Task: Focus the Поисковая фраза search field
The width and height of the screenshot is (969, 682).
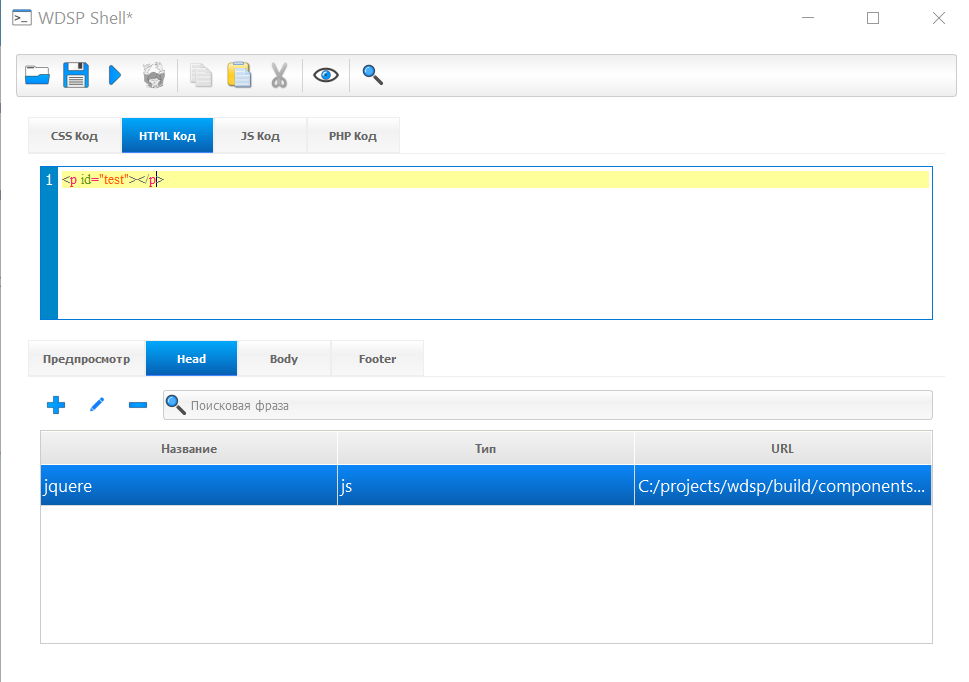Action: 548,405
